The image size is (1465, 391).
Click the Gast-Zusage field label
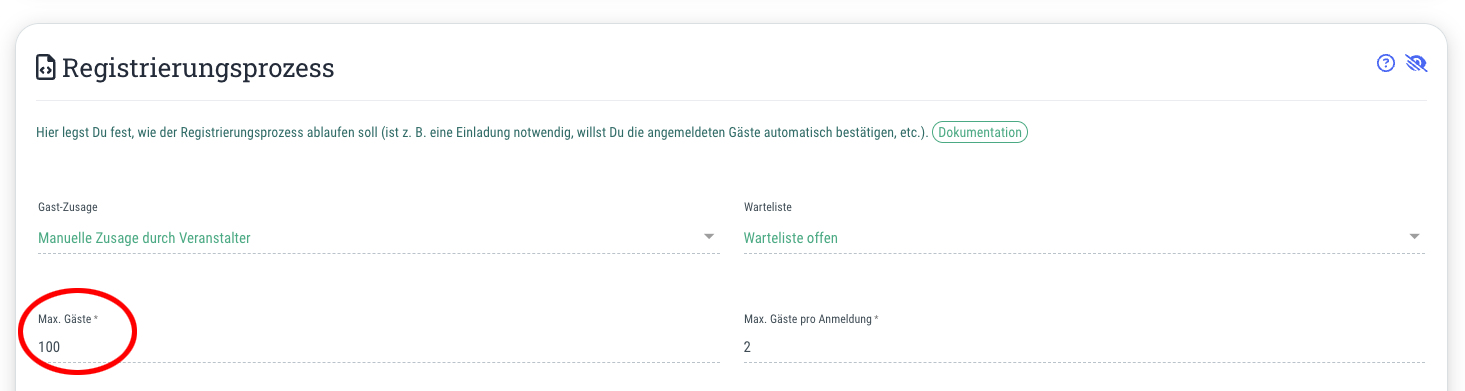pyautogui.click(x=67, y=208)
